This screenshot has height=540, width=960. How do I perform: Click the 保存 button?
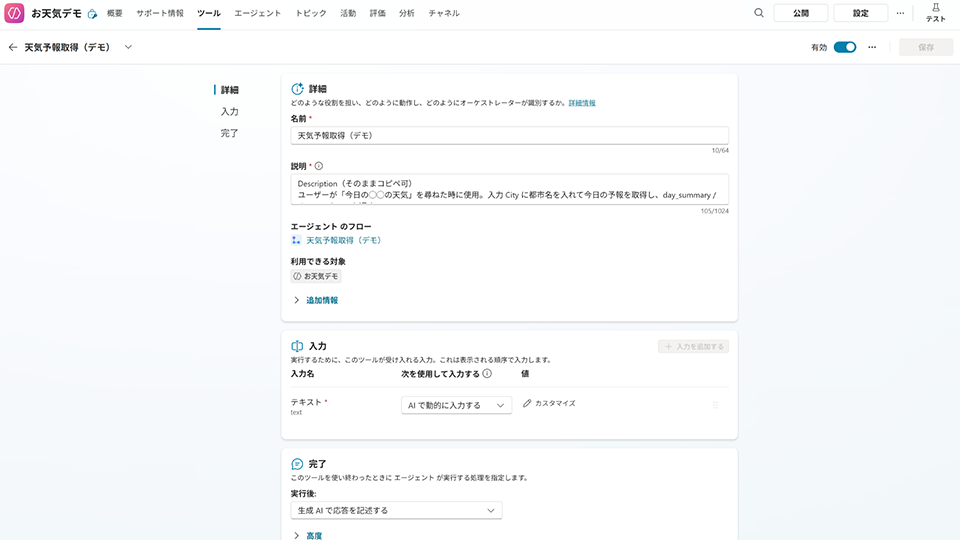tap(926, 47)
